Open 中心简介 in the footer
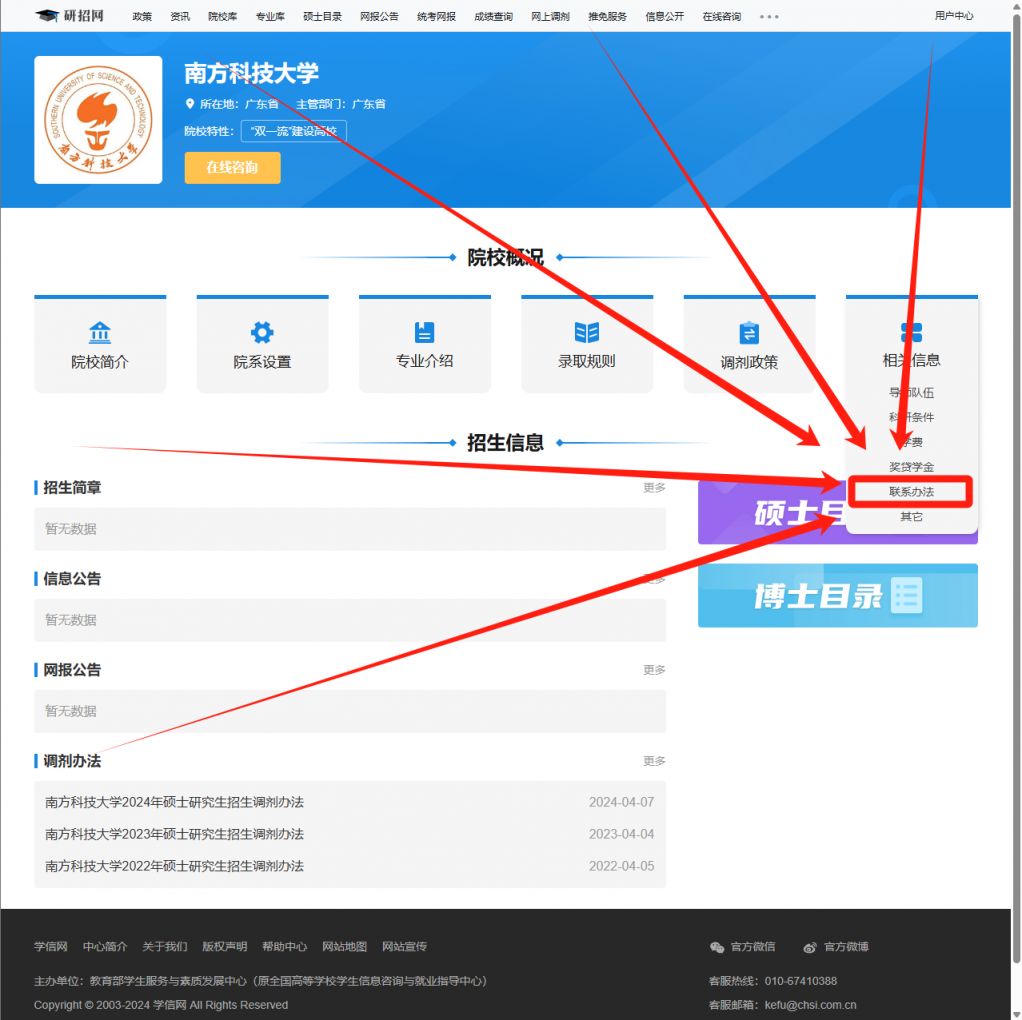This screenshot has height=1020, width=1022. (x=105, y=947)
